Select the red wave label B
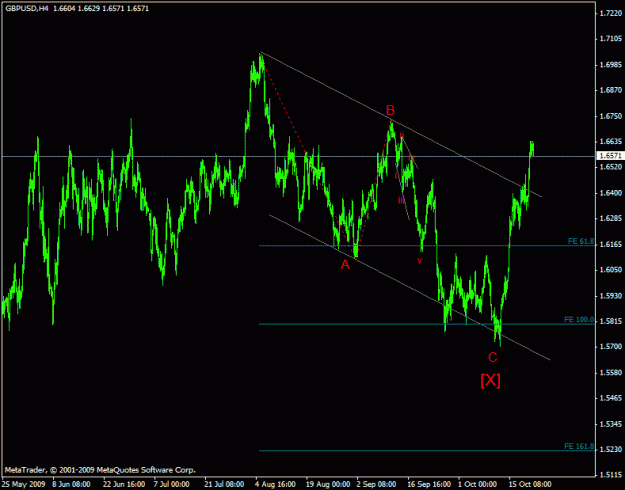Image resolution: width=625 pixels, height=490 pixels. coord(390,110)
